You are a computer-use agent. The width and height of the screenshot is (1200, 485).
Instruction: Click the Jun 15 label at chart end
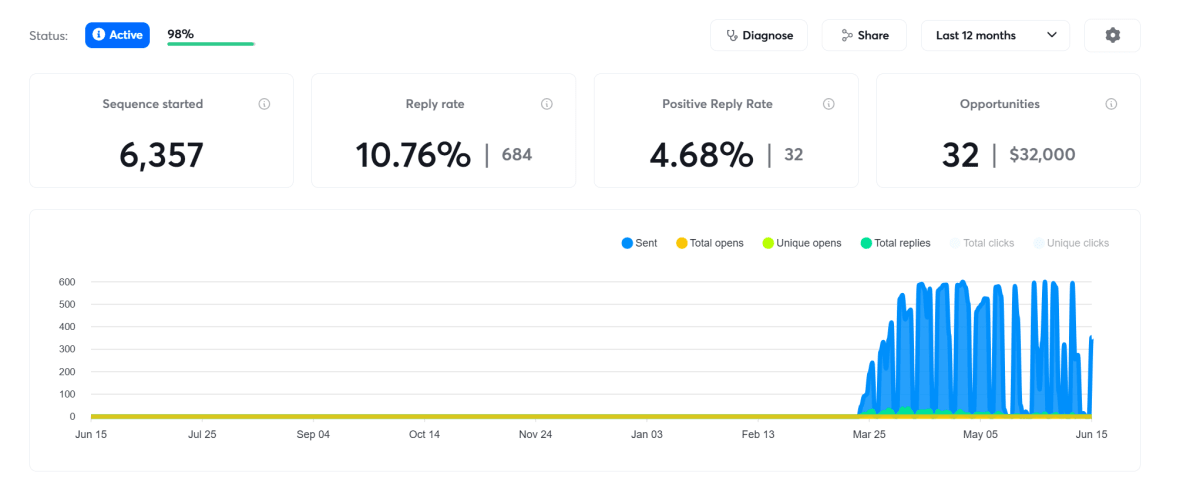pyautogui.click(x=1090, y=435)
